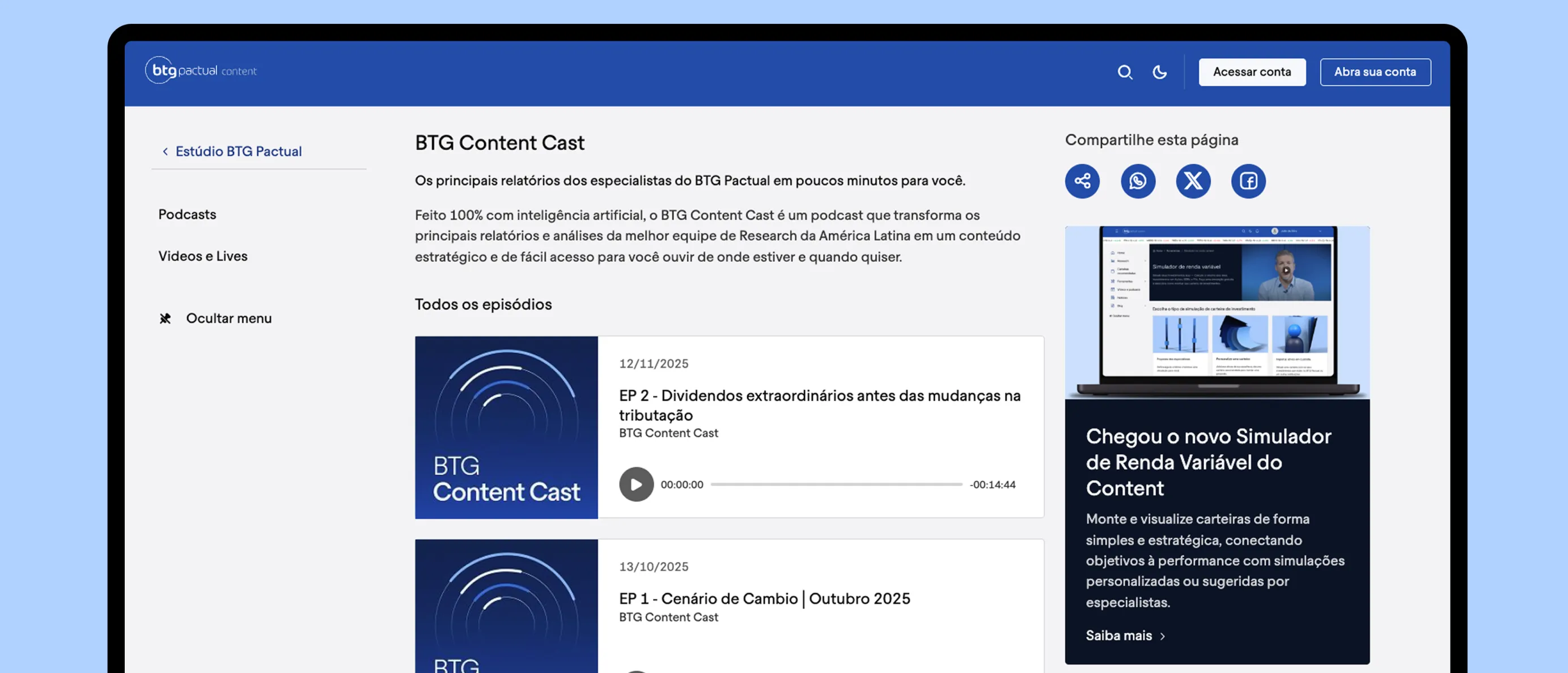This screenshot has height=673, width=1568.
Task: Click the generic share icon
Action: pyautogui.click(x=1082, y=181)
